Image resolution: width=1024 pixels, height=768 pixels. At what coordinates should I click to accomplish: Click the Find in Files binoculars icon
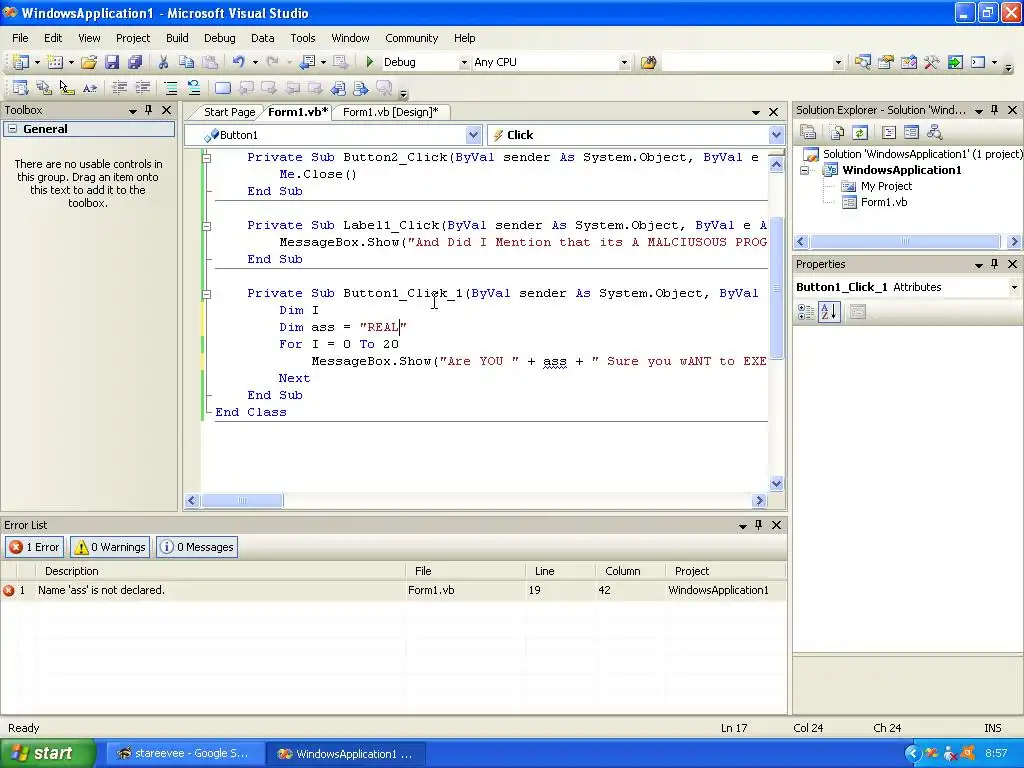[648, 62]
